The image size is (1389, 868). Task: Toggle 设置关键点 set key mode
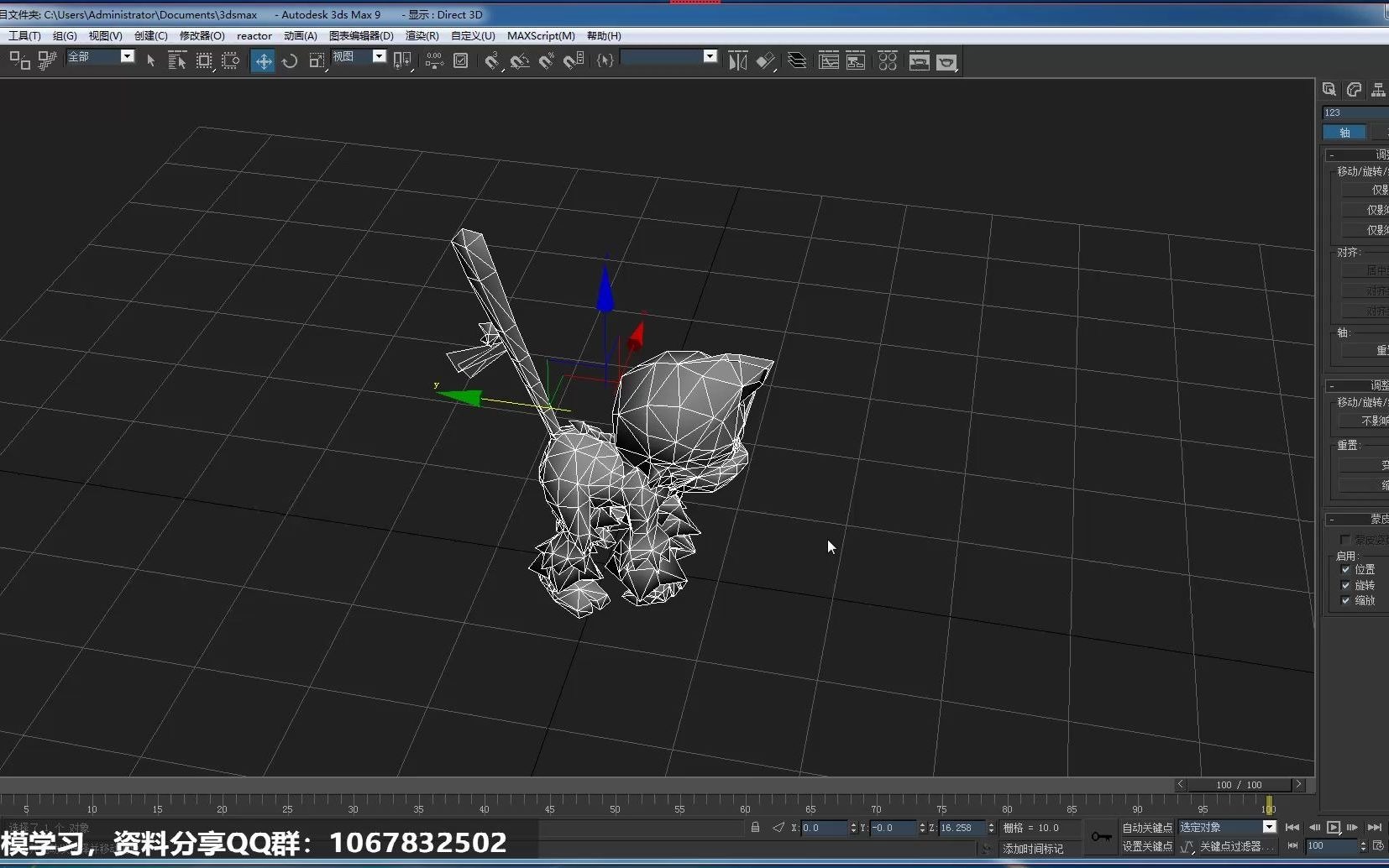tap(1147, 846)
